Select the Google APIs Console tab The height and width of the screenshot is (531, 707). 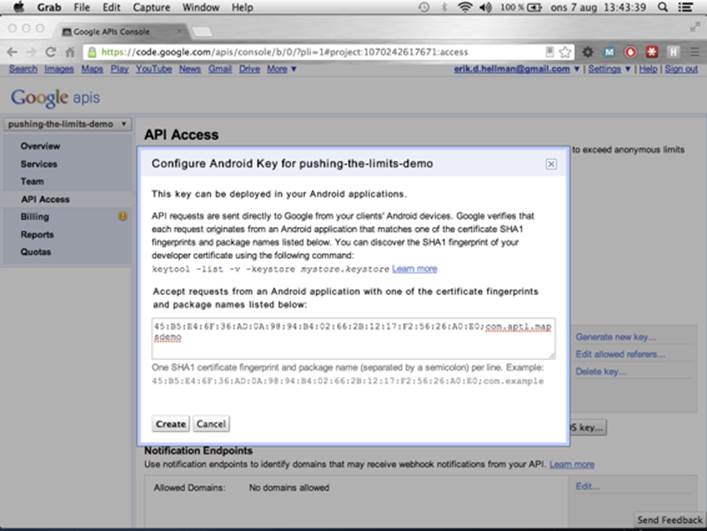tap(121, 32)
